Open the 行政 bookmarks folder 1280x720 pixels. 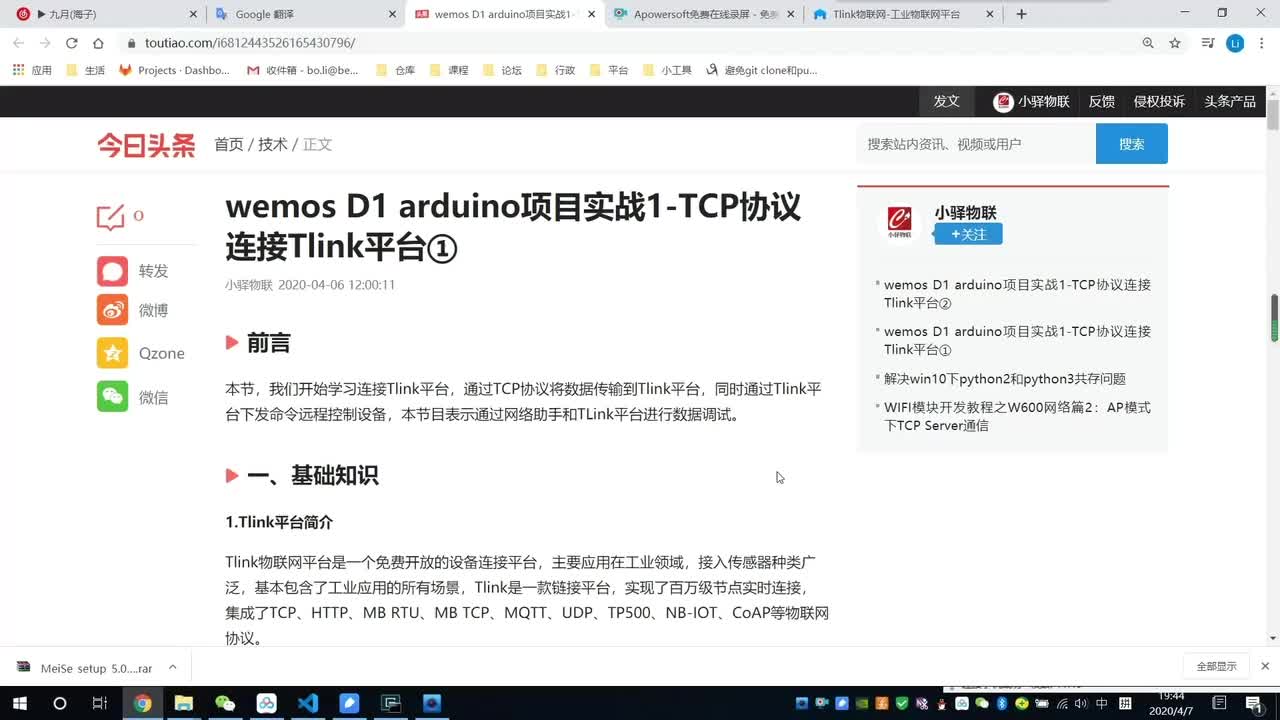tap(555, 70)
